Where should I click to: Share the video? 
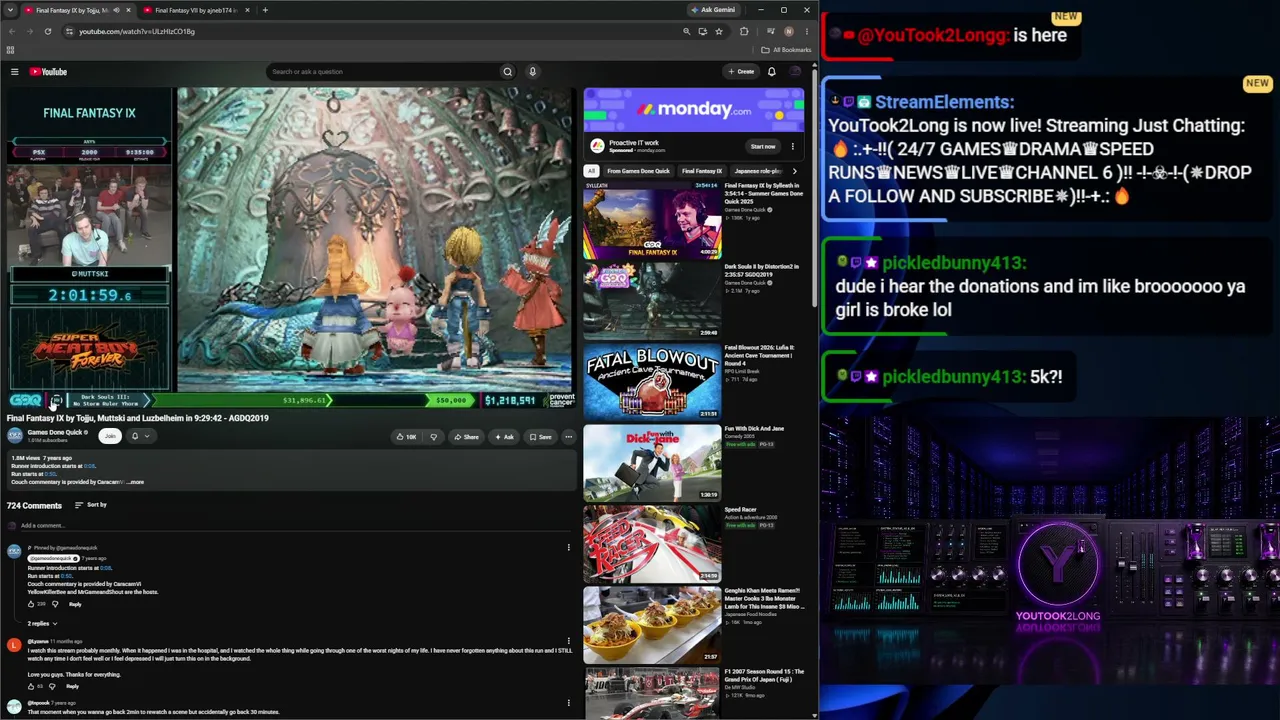click(x=466, y=437)
